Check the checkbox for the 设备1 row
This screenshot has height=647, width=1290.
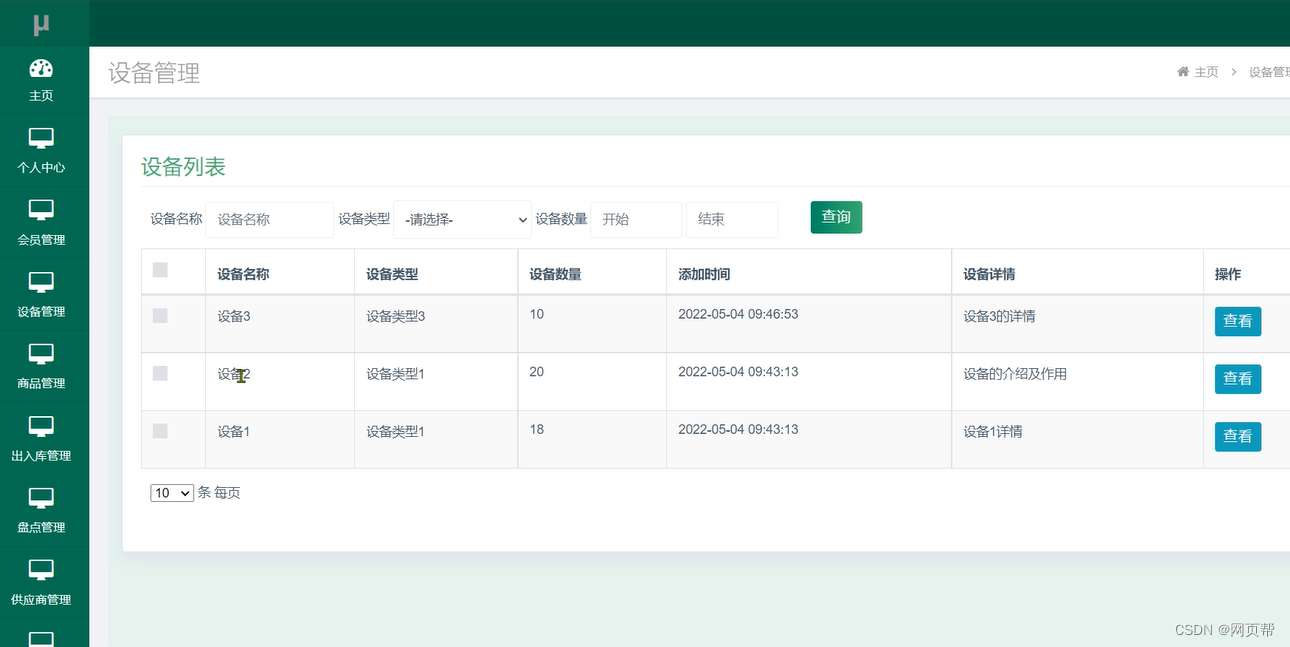tap(160, 431)
